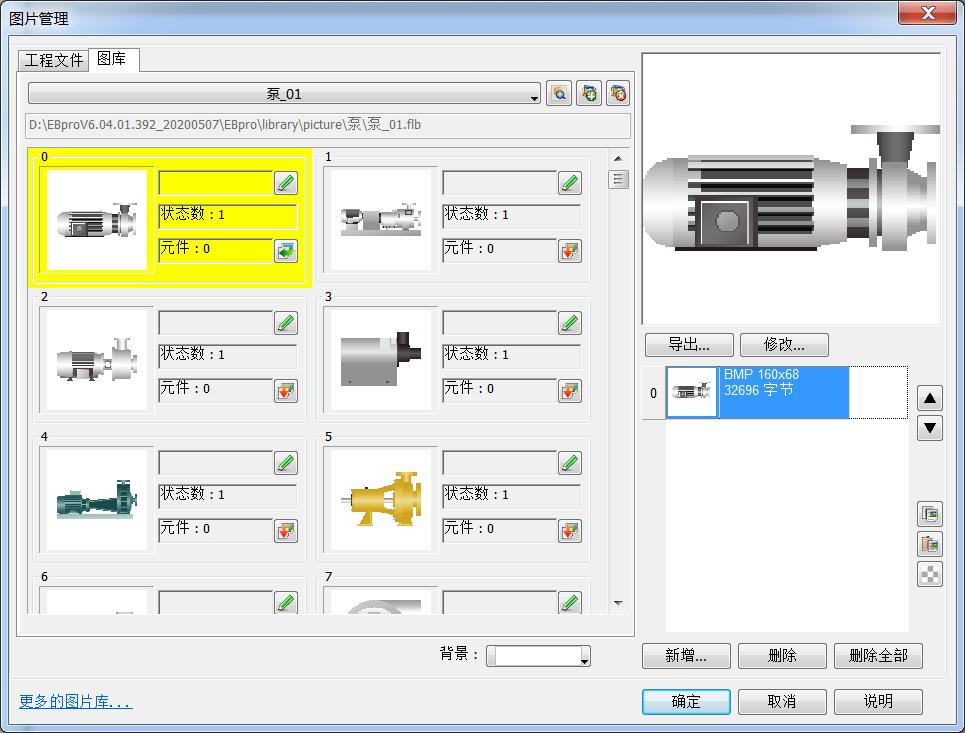This screenshot has height=733, width=965.
Task: Open the 背景 color dropdown
Action: [x=538, y=656]
